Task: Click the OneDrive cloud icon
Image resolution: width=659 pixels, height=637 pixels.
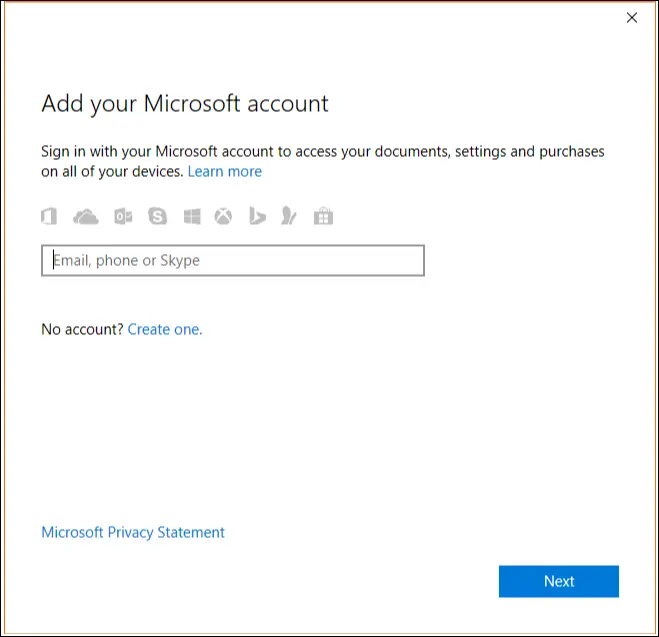Action: pyautogui.click(x=87, y=216)
